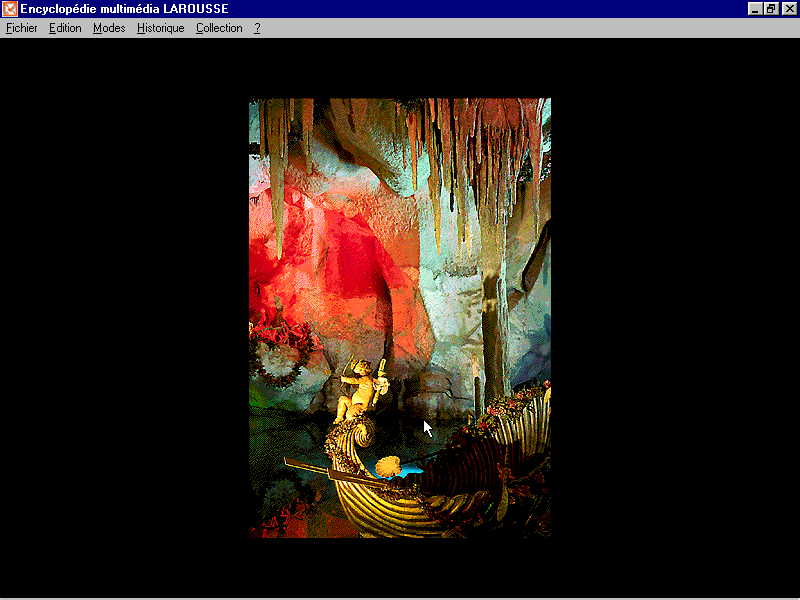
Task: Restore down the Larousse window
Action: 770,9
